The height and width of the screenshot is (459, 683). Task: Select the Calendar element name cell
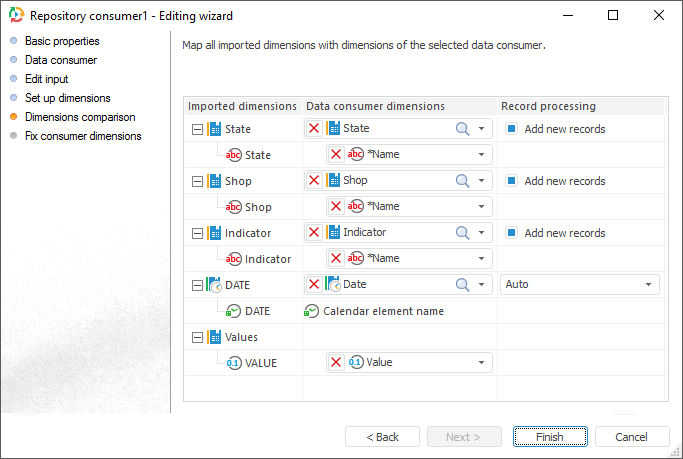pos(383,311)
